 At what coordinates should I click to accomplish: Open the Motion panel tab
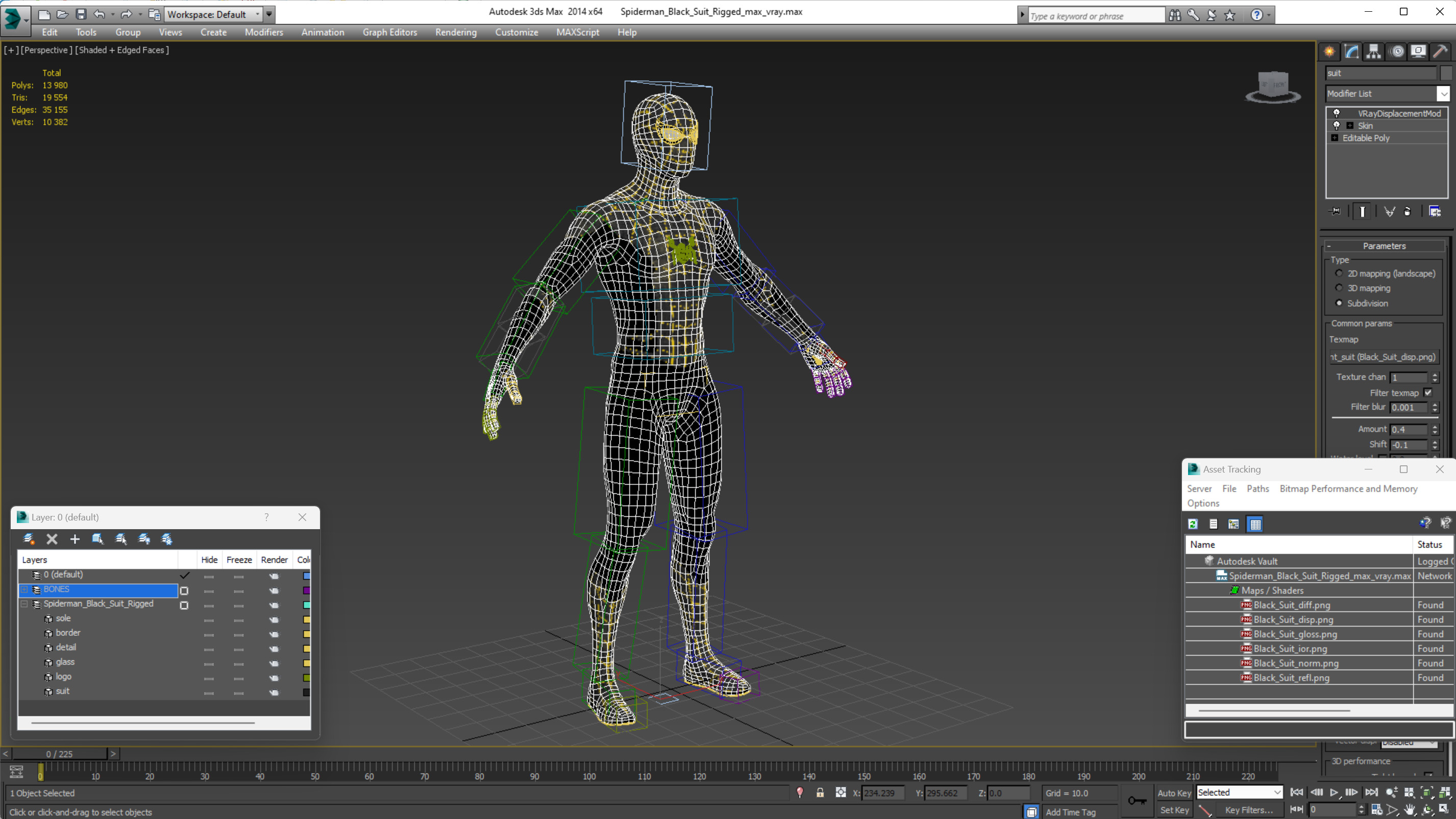coord(1397,52)
